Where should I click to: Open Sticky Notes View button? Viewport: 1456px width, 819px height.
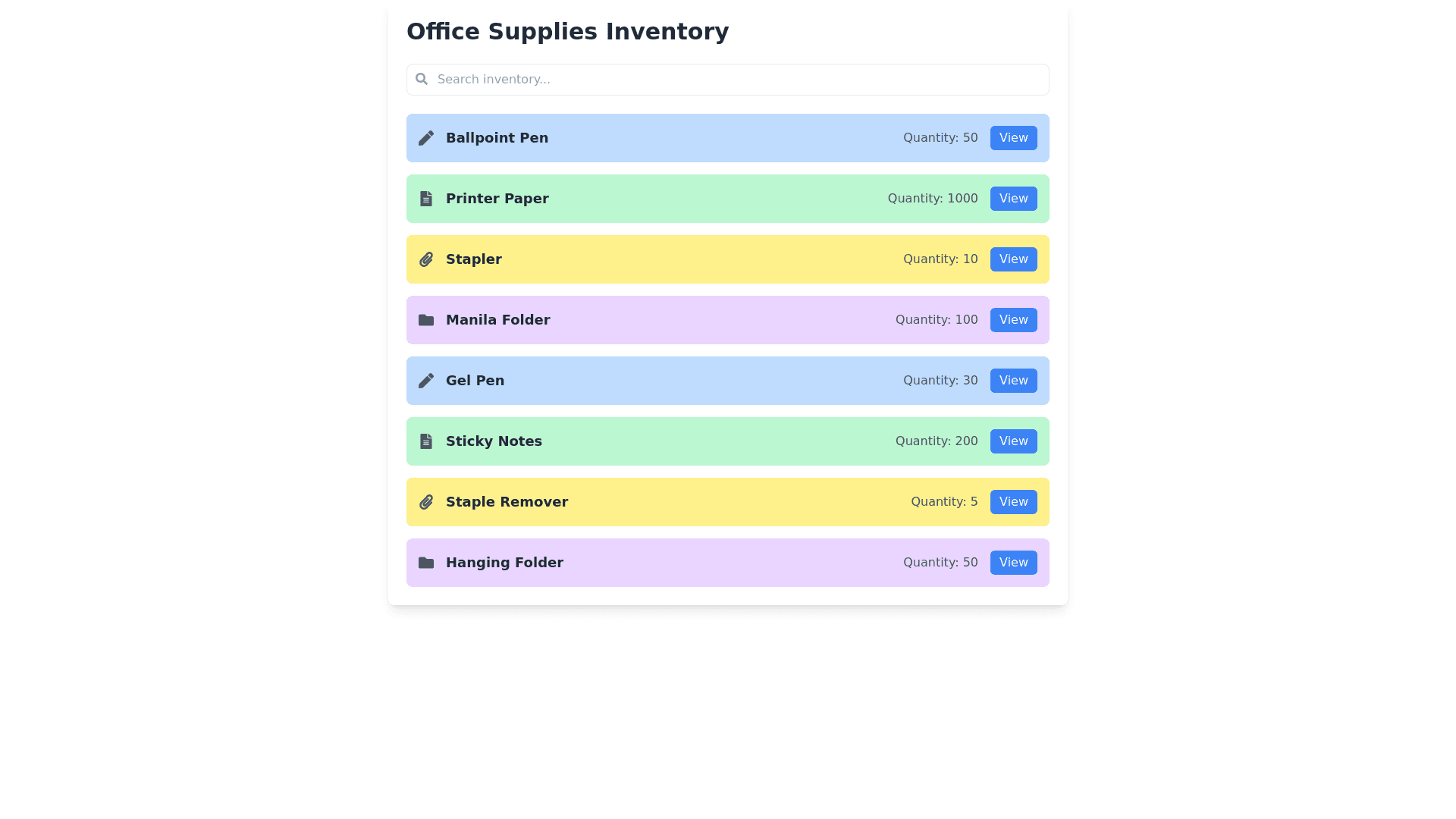click(x=1013, y=441)
